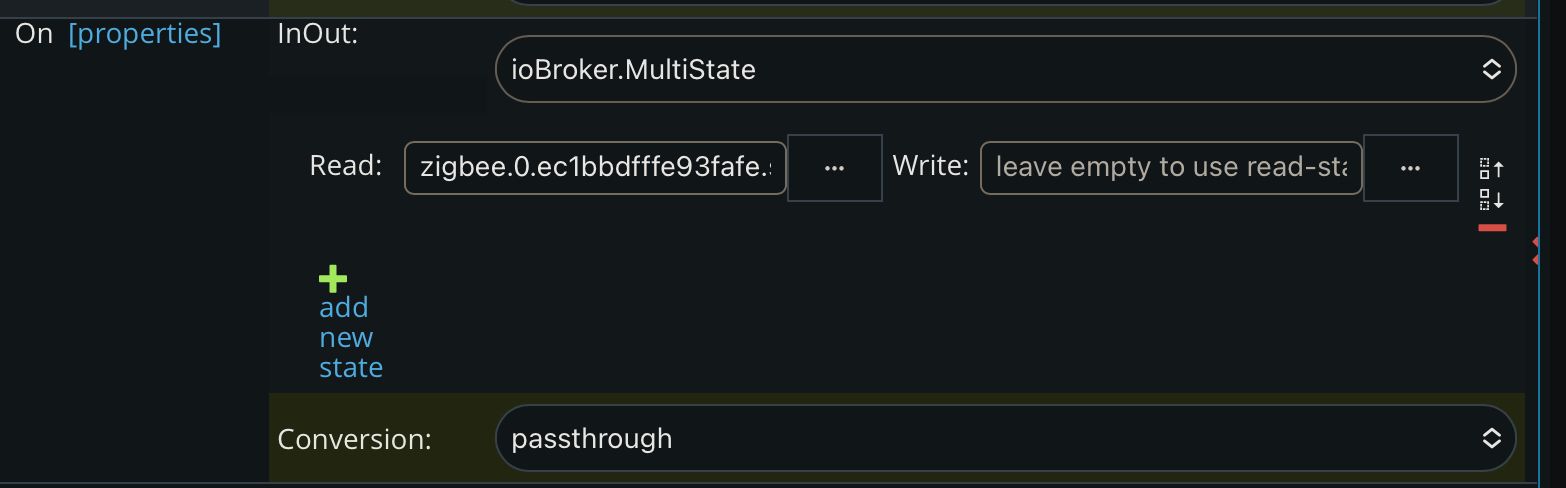
Task: Click the lower red diamond marker at right edge
Action: [x=1535, y=260]
